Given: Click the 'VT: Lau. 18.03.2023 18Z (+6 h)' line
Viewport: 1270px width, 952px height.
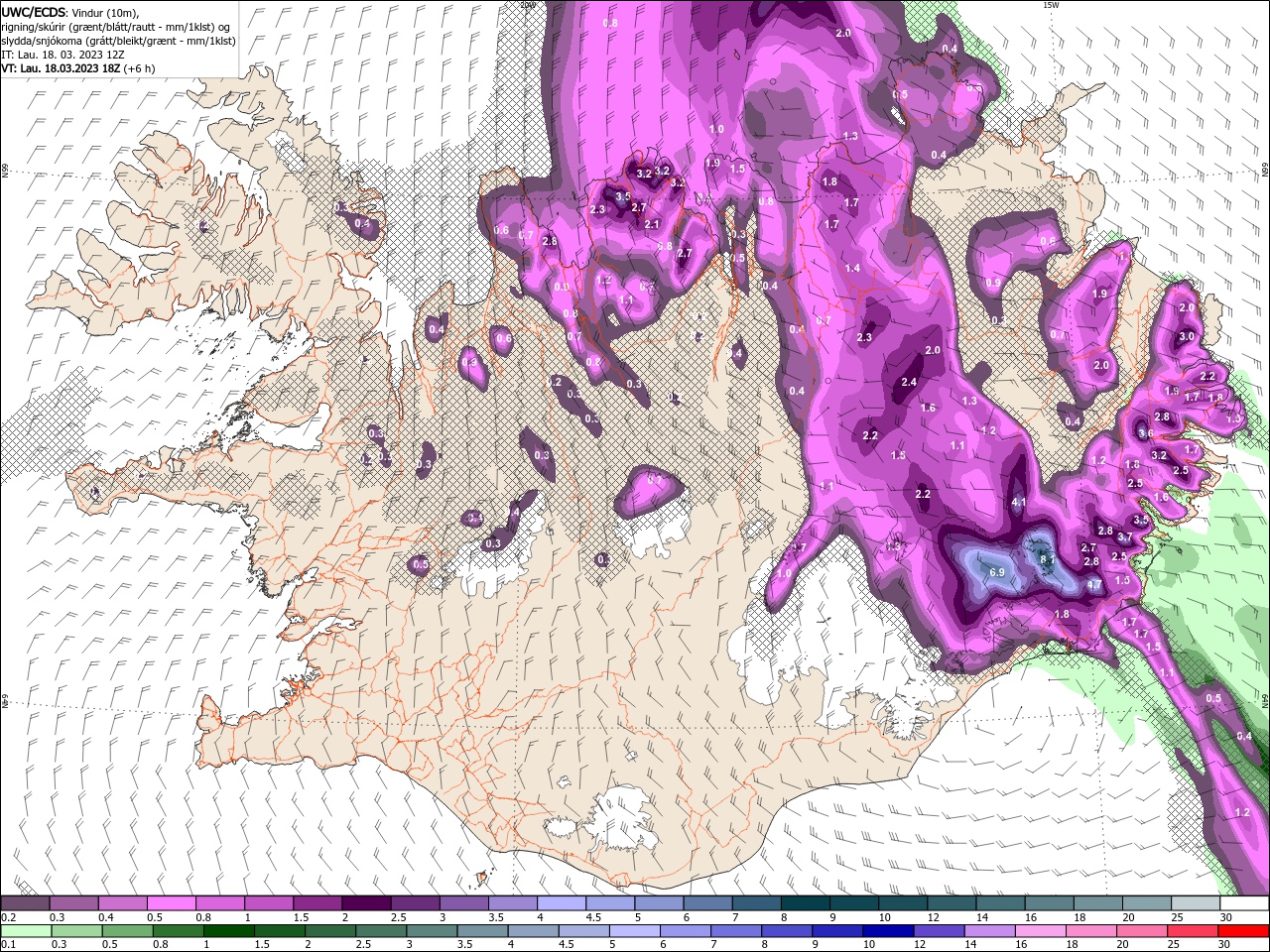Looking at the screenshot, I should pos(77,68).
